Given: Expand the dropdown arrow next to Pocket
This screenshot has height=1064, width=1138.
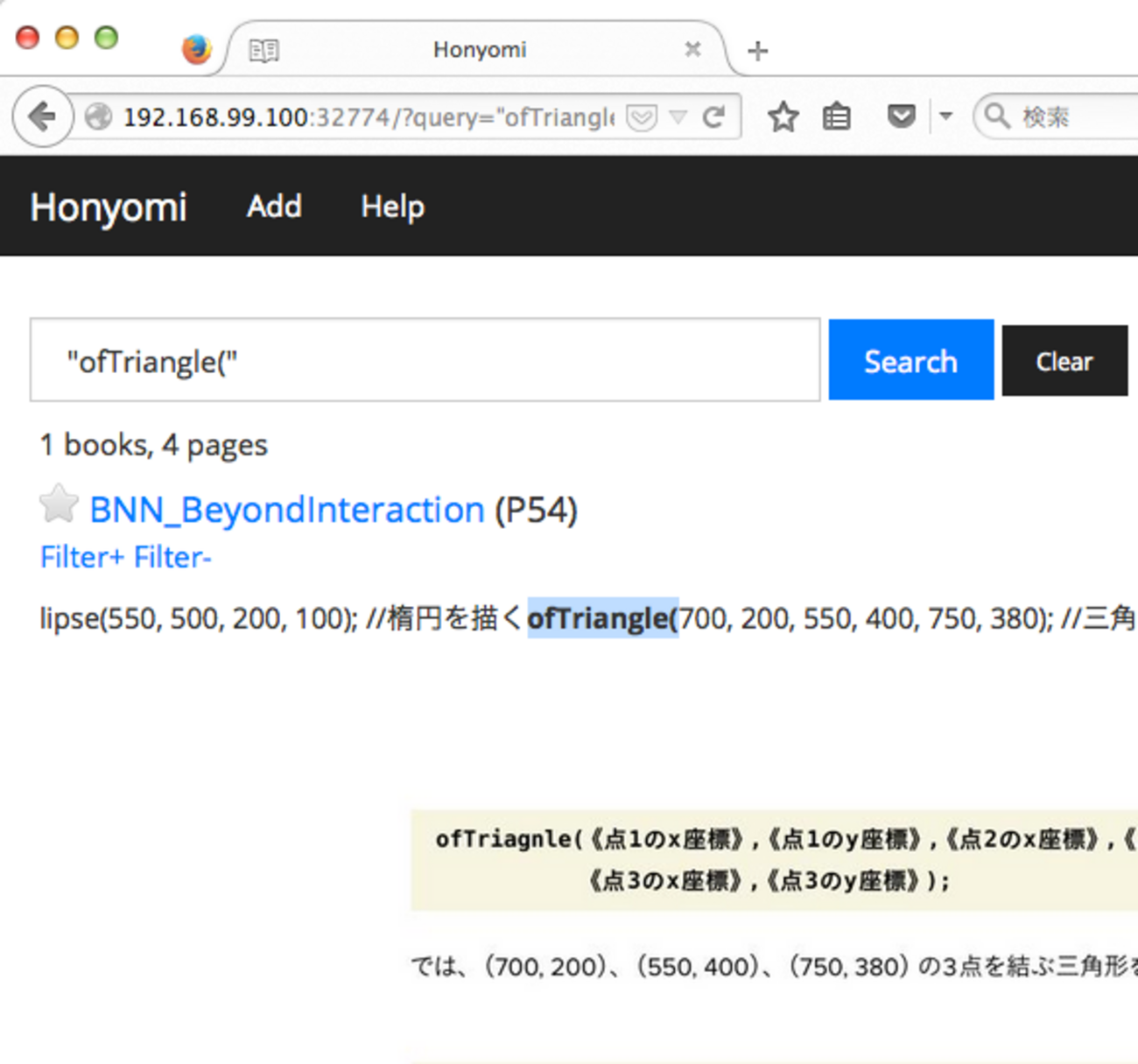Looking at the screenshot, I should [x=945, y=116].
